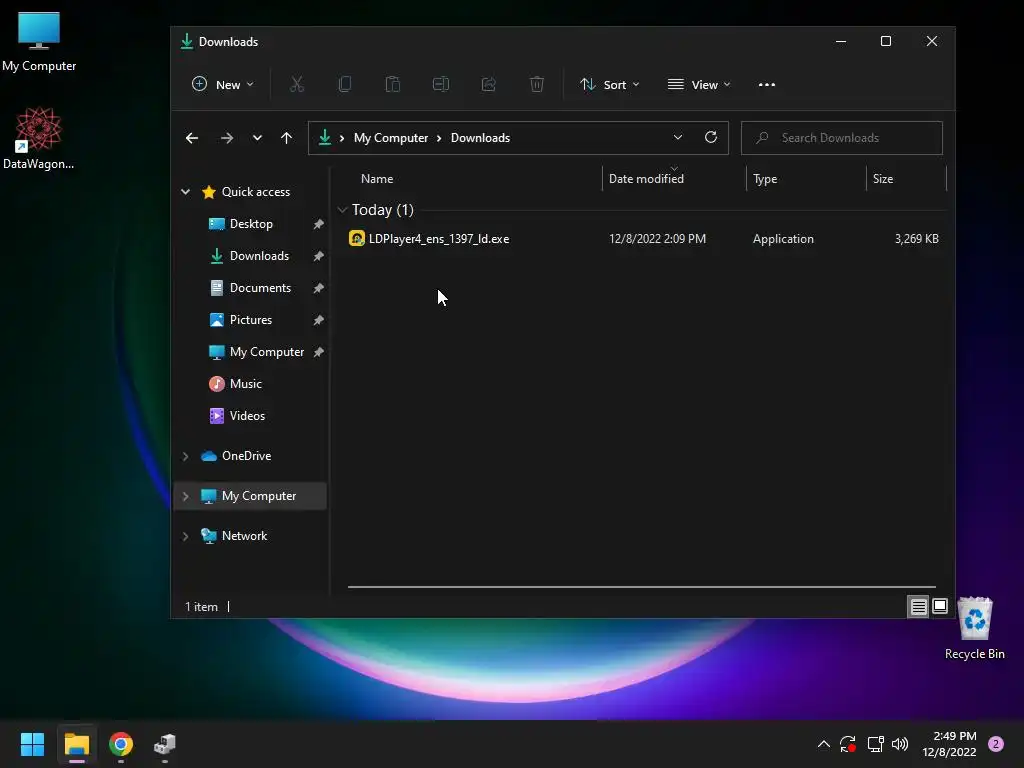Launch Google Chrome from the taskbar

121,744
